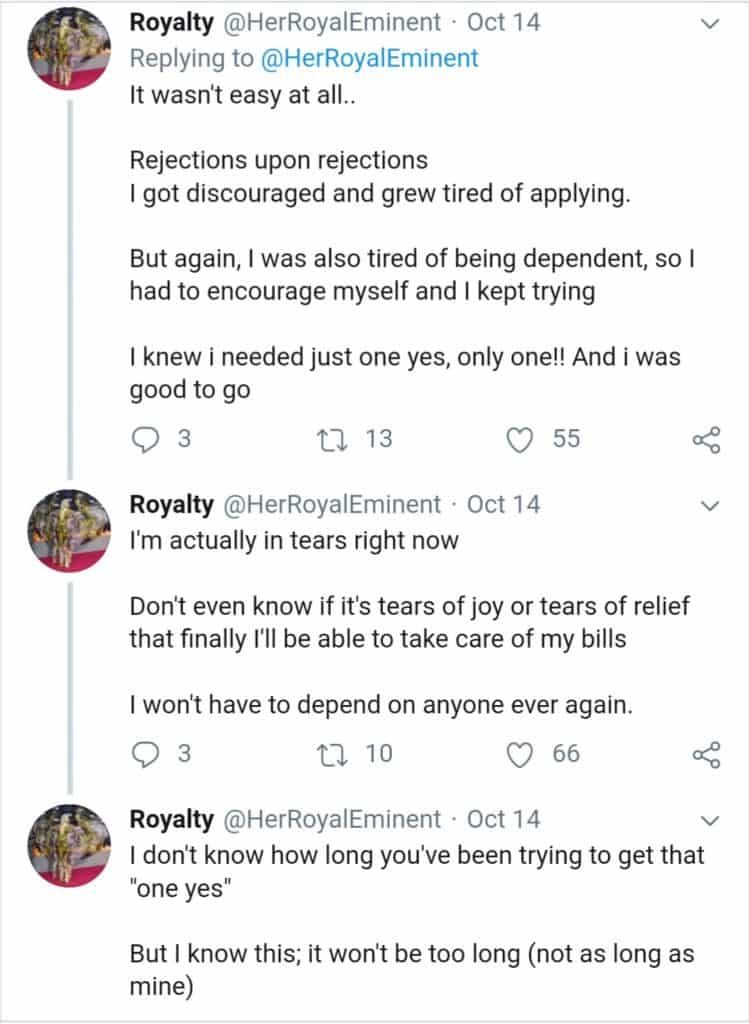749x1024 pixels.
Task: Like the tweet with 55 likes
Action: tap(520, 439)
